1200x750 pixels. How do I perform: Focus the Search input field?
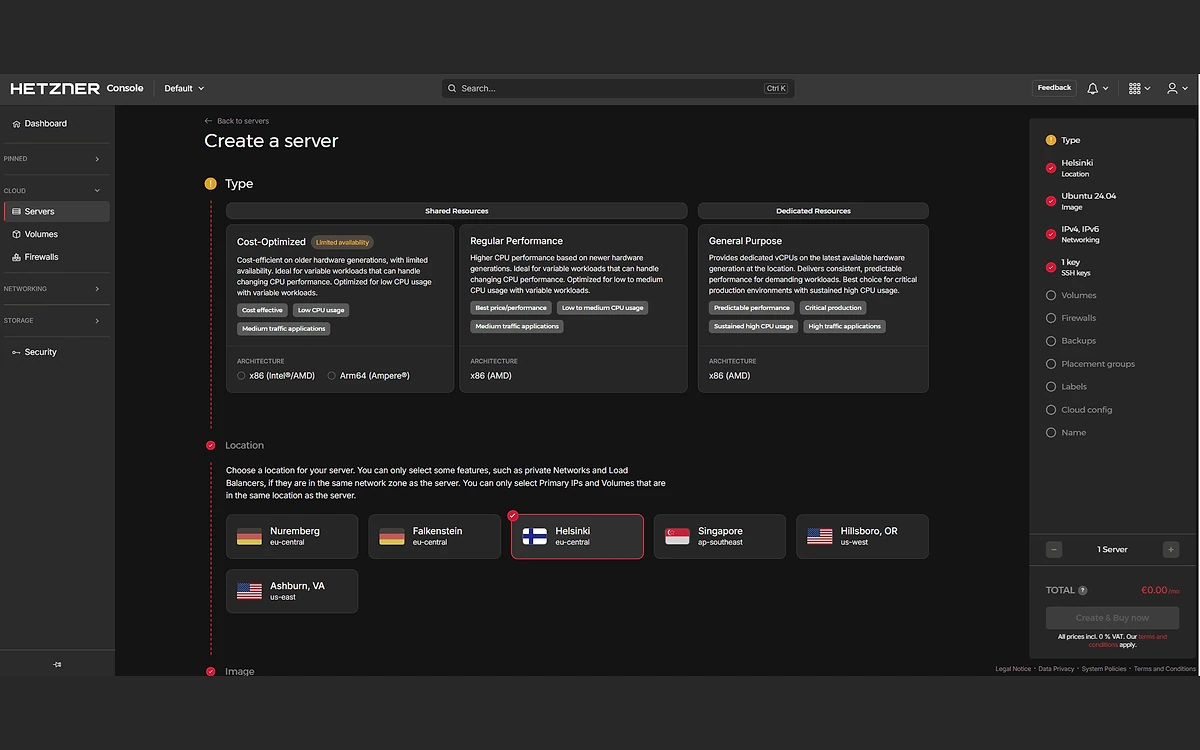[618, 88]
